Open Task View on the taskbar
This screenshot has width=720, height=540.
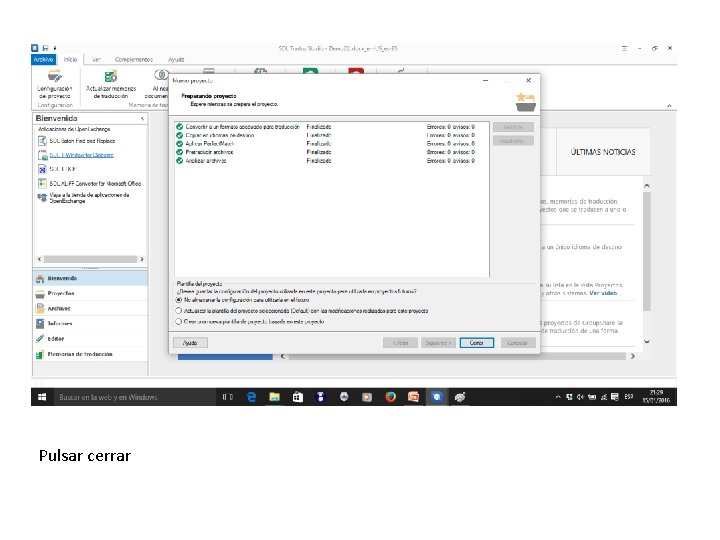click(x=228, y=397)
